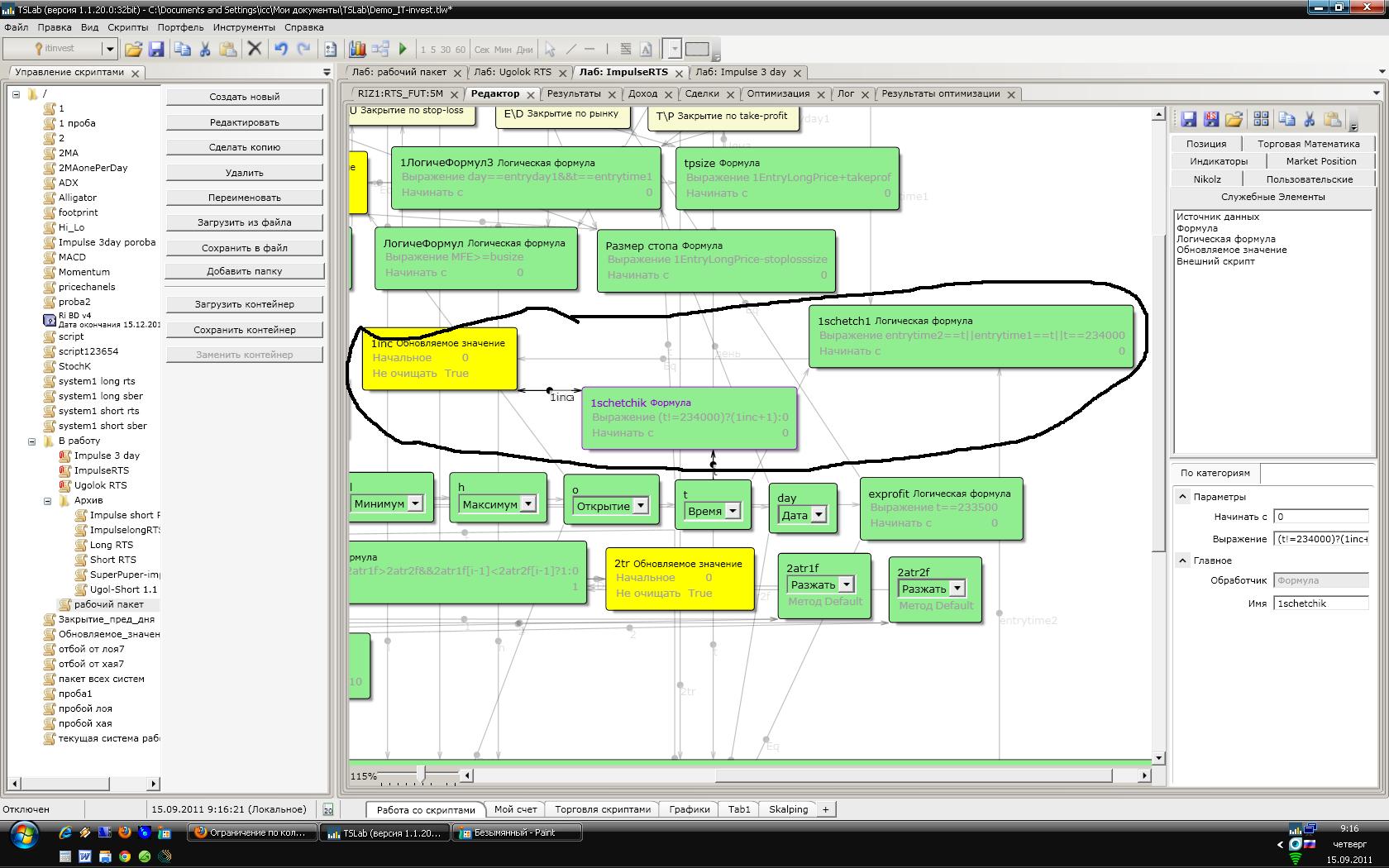The image size is (1389, 868).
Task: Collapse the Параметры properties section
Action: pos(1182,497)
